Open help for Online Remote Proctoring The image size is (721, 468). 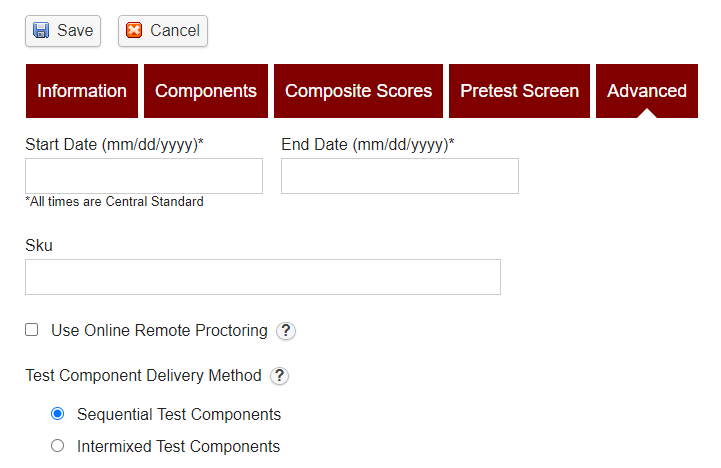pos(286,331)
